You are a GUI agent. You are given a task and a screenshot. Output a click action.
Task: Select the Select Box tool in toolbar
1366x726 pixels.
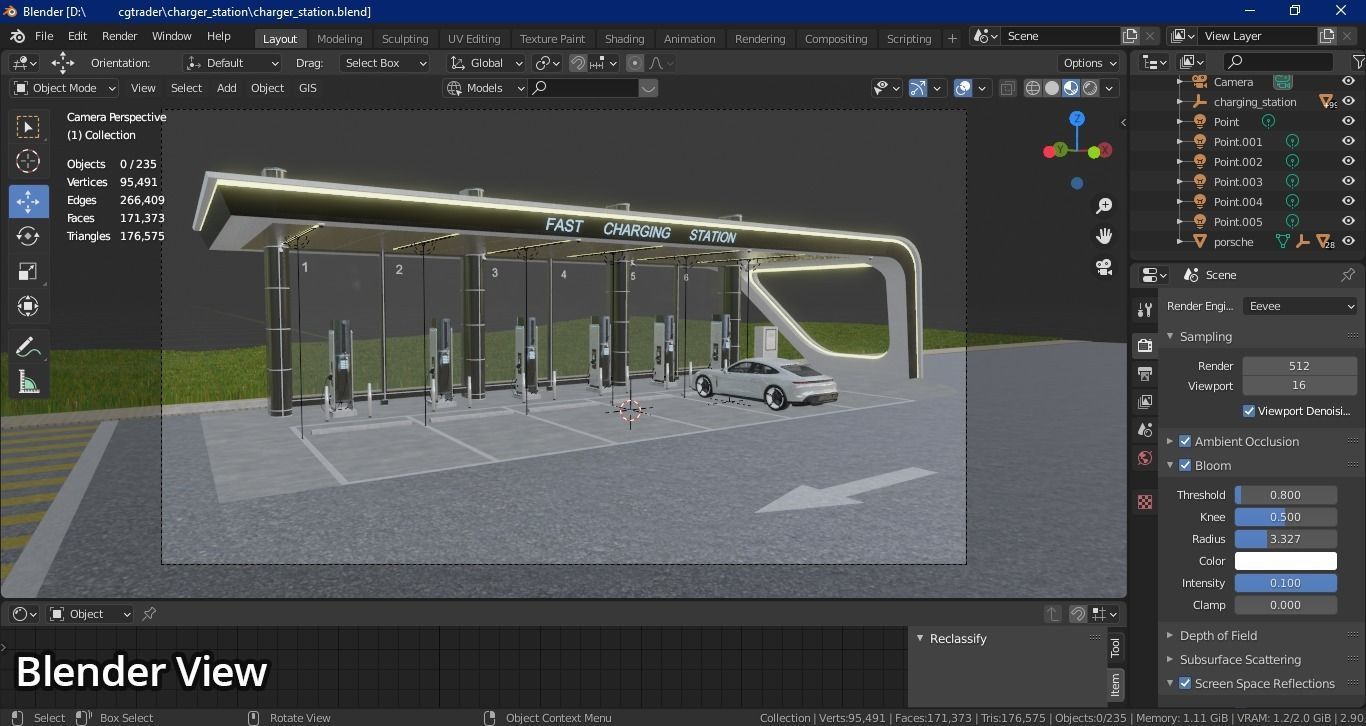click(28, 126)
